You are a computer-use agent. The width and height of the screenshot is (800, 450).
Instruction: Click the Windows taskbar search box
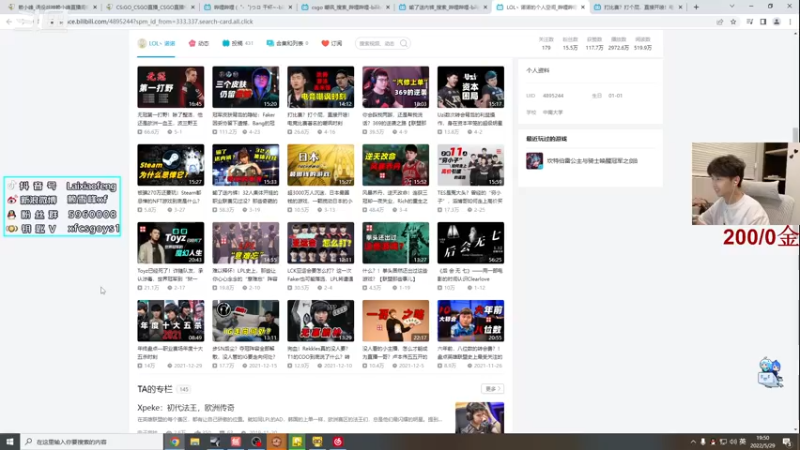pyautogui.click(x=91, y=442)
